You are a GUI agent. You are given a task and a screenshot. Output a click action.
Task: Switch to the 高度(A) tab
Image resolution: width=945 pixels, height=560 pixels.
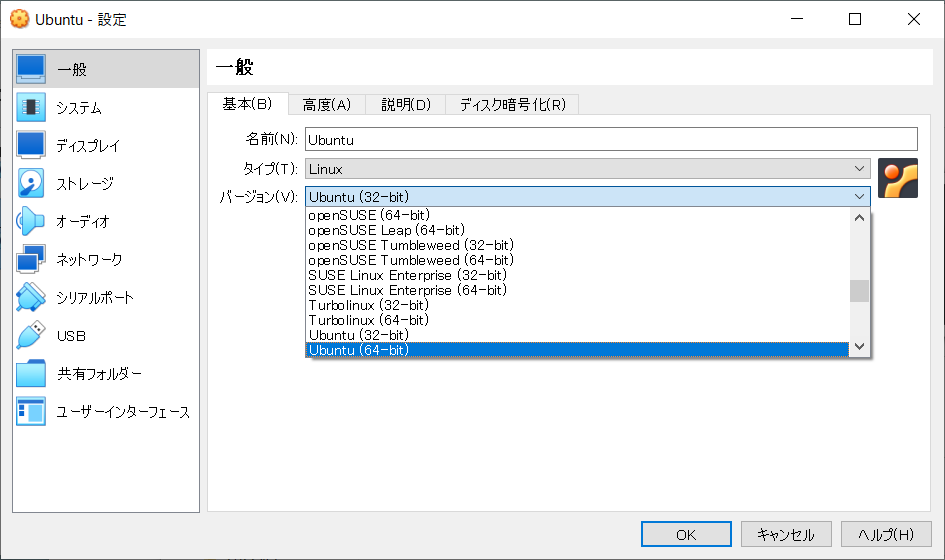pos(327,105)
